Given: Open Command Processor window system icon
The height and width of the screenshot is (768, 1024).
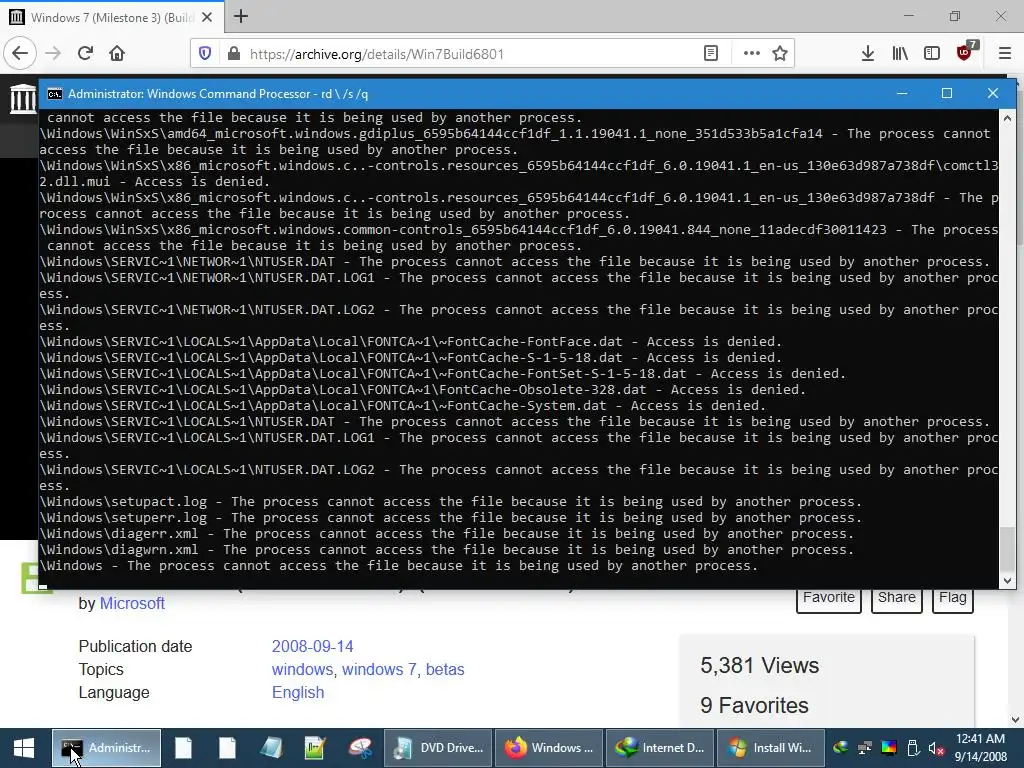Looking at the screenshot, I should click(55, 94).
